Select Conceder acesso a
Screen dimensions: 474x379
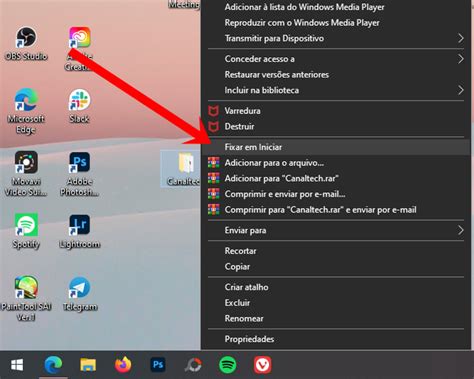pyautogui.click(x=336, y=59)
